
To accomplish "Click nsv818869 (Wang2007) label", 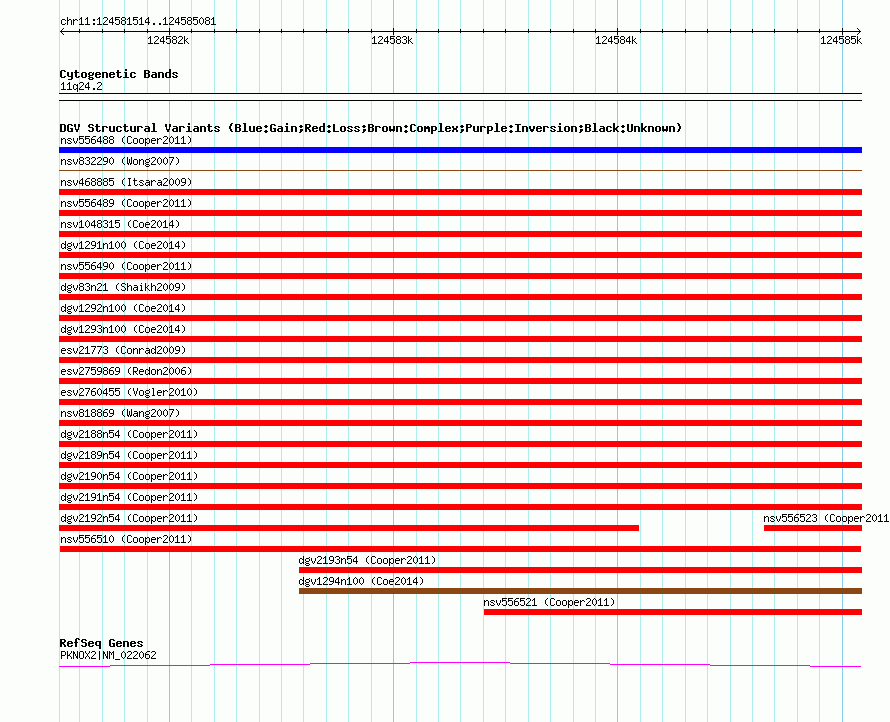I will pyautogui.click(x=120, y=413).
